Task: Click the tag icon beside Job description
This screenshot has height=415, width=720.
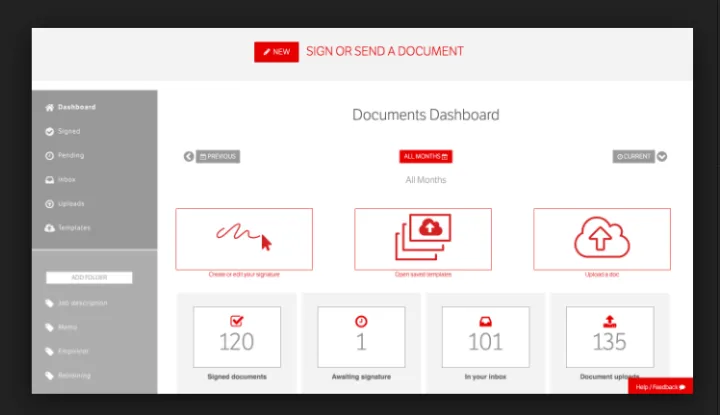Action: (x=50, y=303)
